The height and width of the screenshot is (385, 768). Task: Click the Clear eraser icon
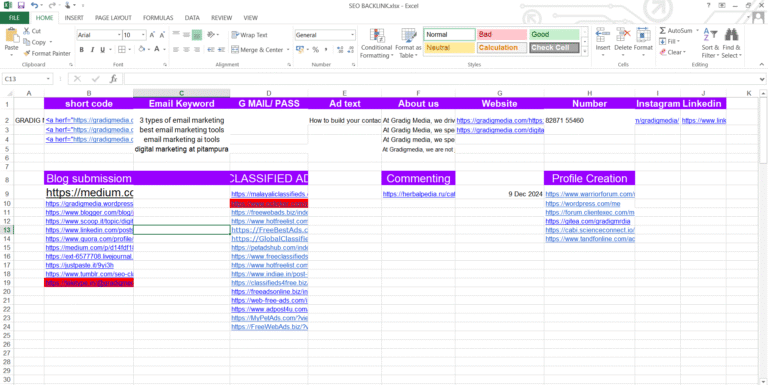point(663,52)
